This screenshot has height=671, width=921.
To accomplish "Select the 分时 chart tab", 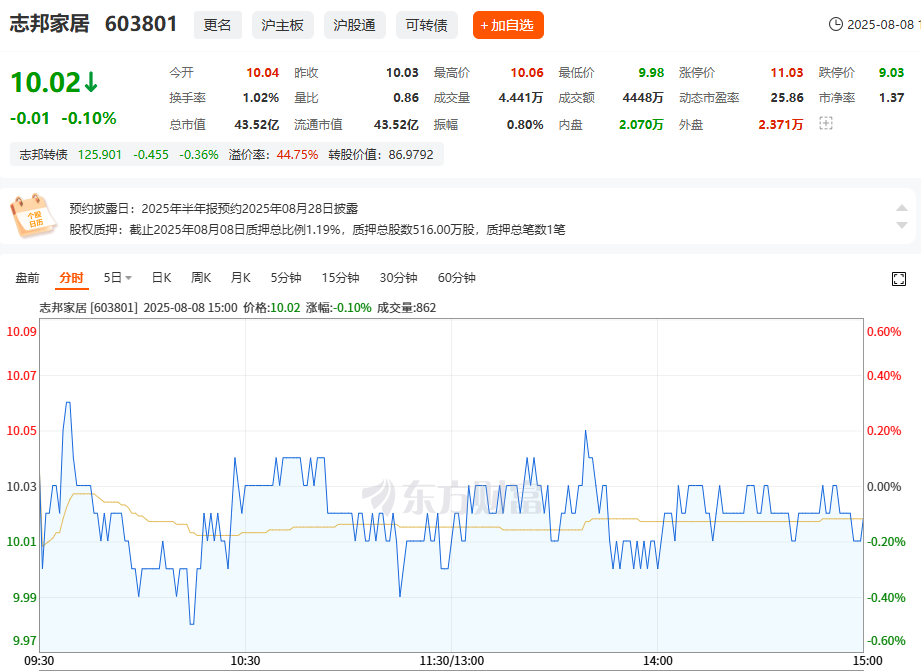I will 72,277.
